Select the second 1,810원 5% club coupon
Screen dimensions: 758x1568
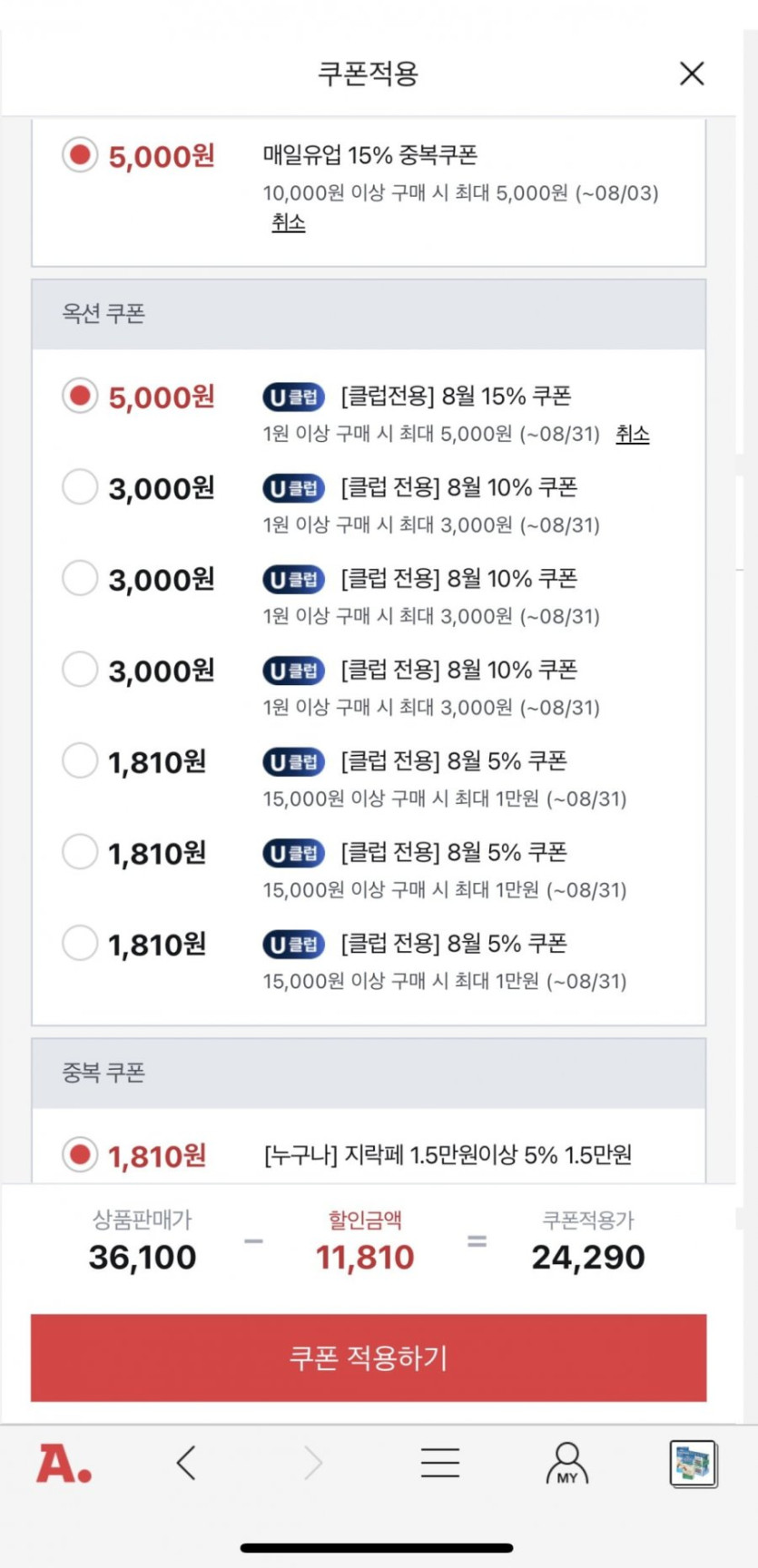(80, 852)
